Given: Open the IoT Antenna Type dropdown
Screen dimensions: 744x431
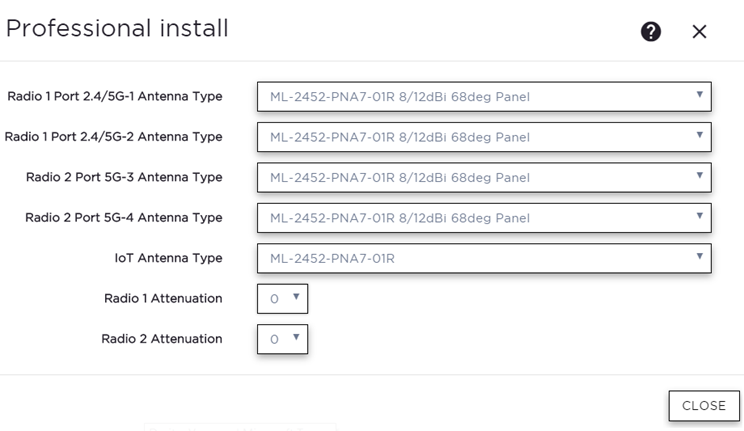Looking at the screenshot, I should click(483, 258).
